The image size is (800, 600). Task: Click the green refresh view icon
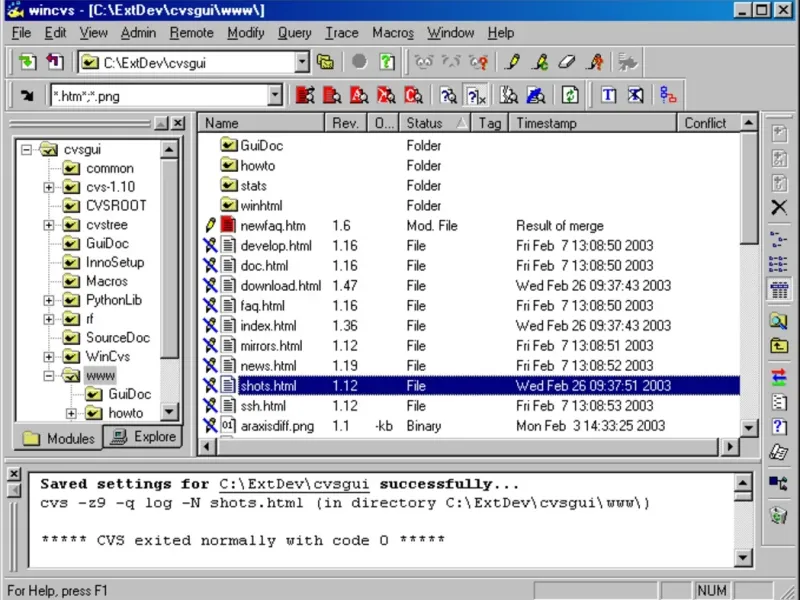(569, 96)
